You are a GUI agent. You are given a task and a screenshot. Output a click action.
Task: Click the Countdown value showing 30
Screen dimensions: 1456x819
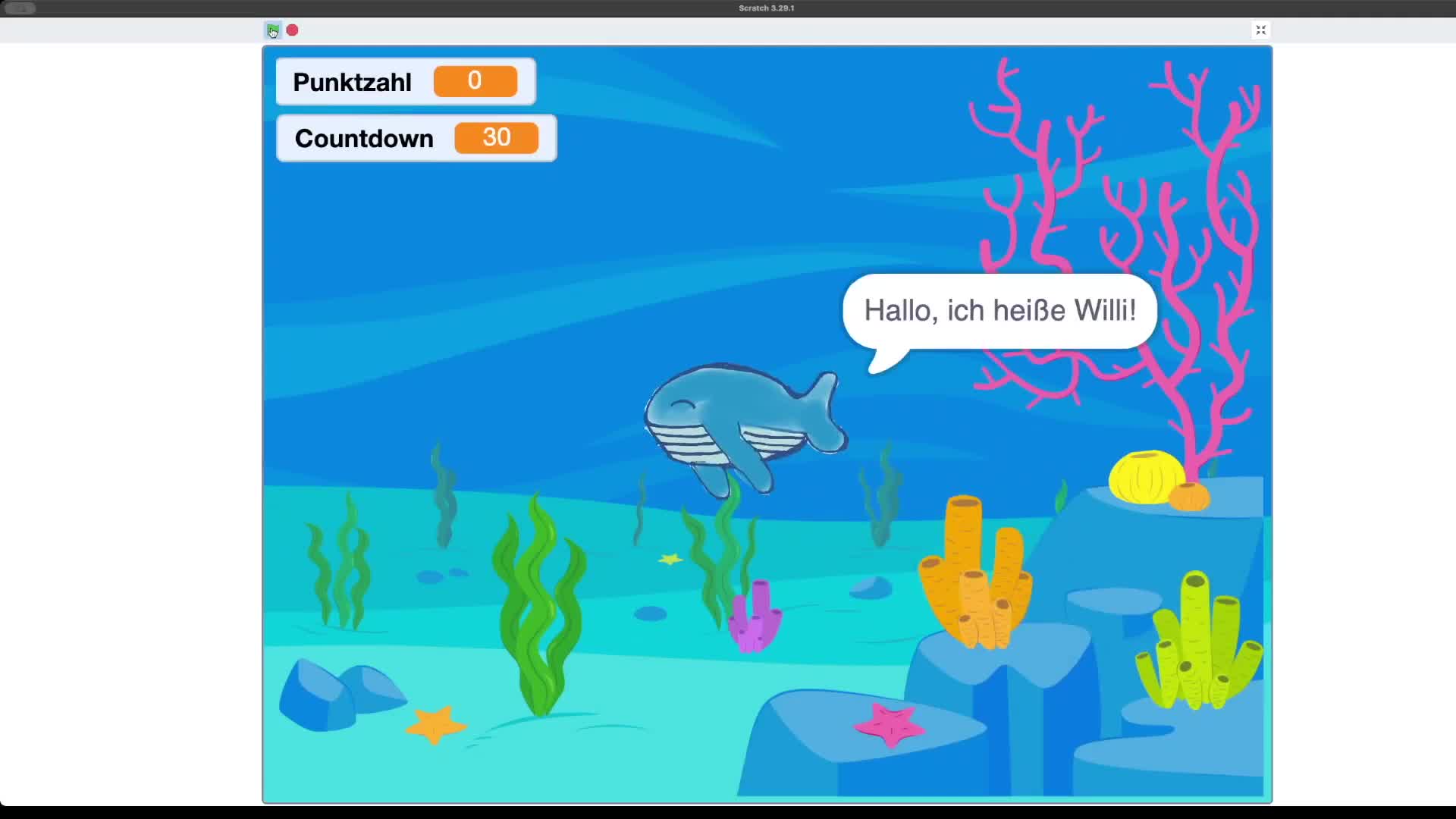[x=496, y=138]
